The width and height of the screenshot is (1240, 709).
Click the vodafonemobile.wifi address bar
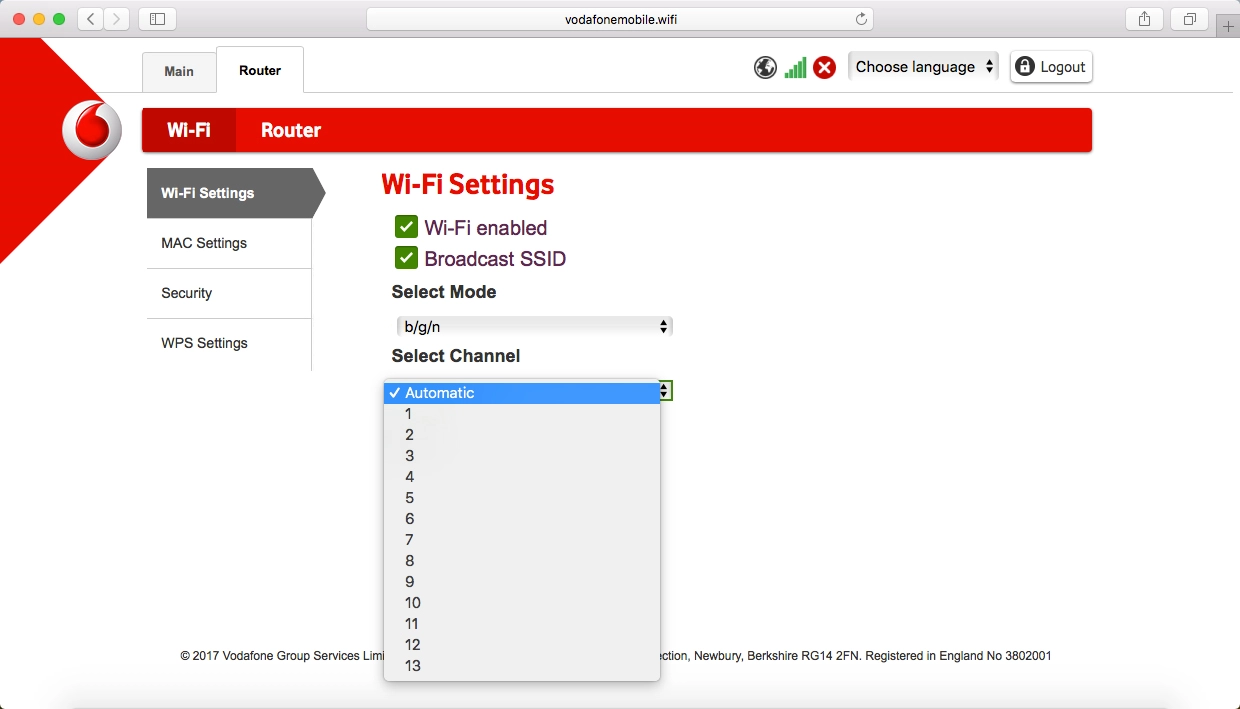click(x=620, y=19)
